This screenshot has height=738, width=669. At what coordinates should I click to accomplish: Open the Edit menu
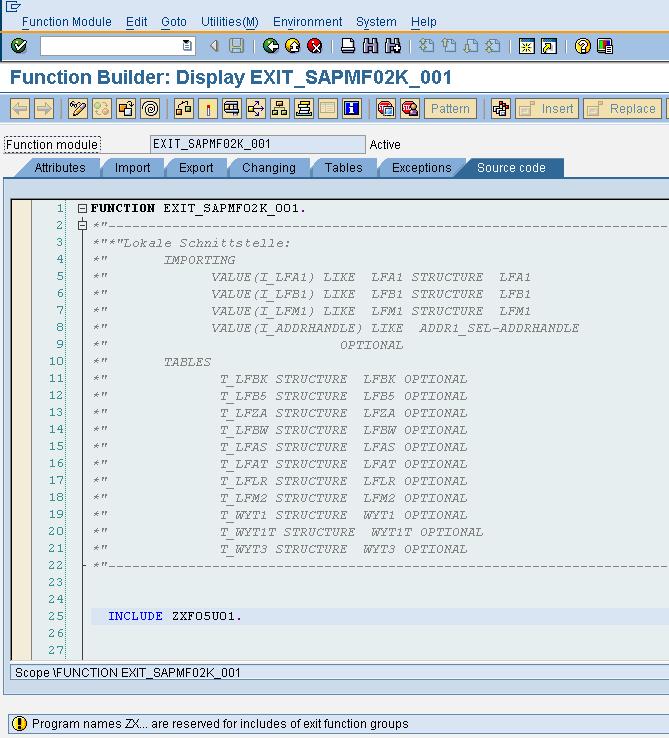click(137, 22)
